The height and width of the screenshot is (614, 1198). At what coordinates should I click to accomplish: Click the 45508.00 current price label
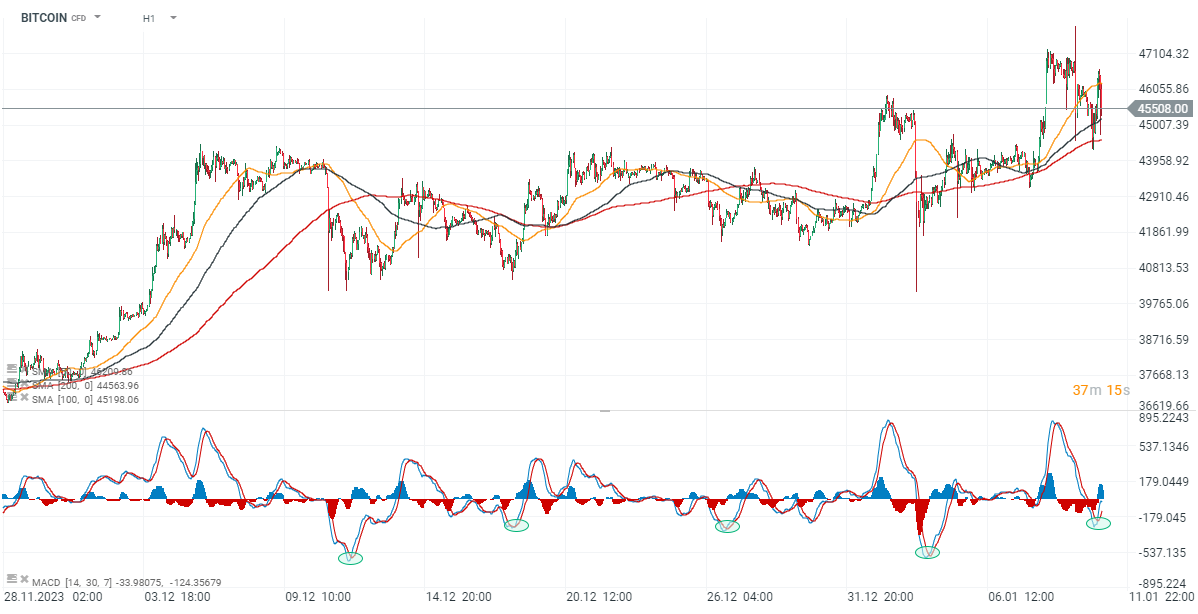tap(1160, 108)
